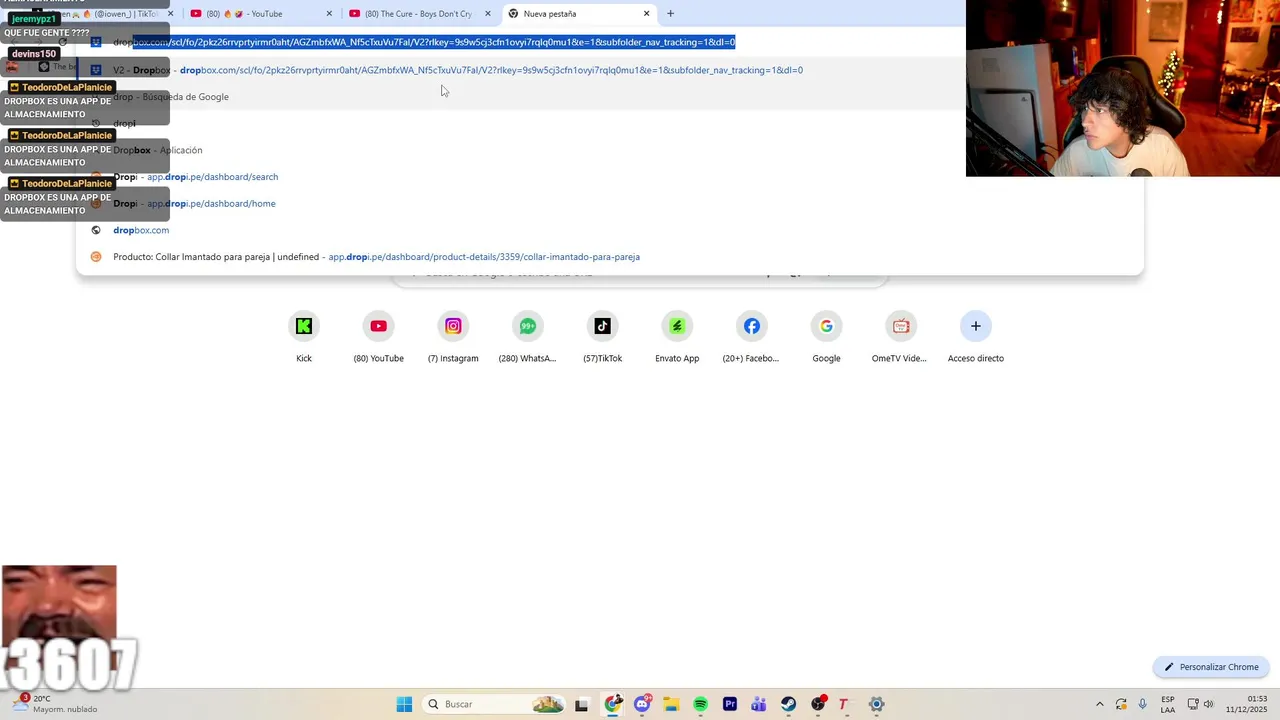Image resolution: width=1280 pixels, height=720 pixels.
Task: Open the red T app in the taskbar
Action: pyautogui.click(x=843, y=704)
